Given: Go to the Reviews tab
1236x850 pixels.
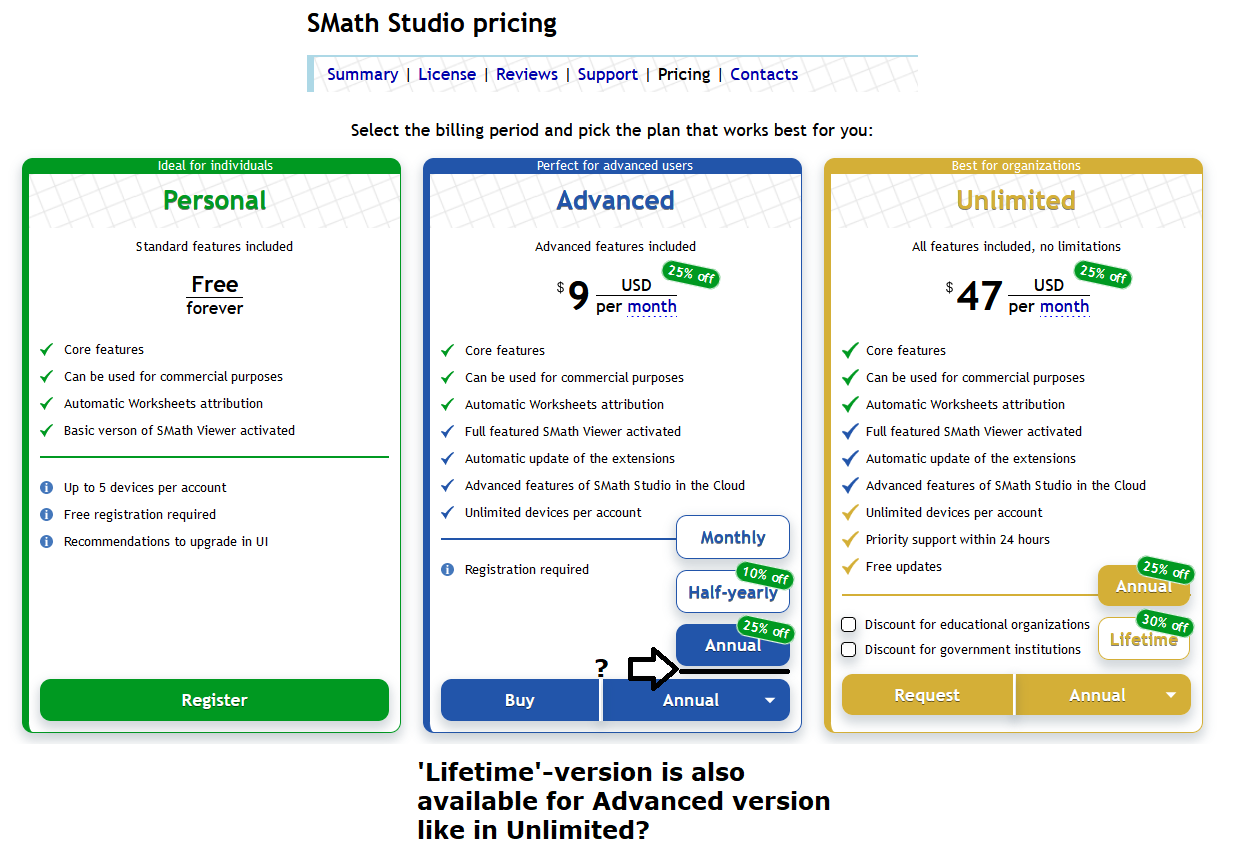Looking at the screenshot, I should click(x=527, y=74).
